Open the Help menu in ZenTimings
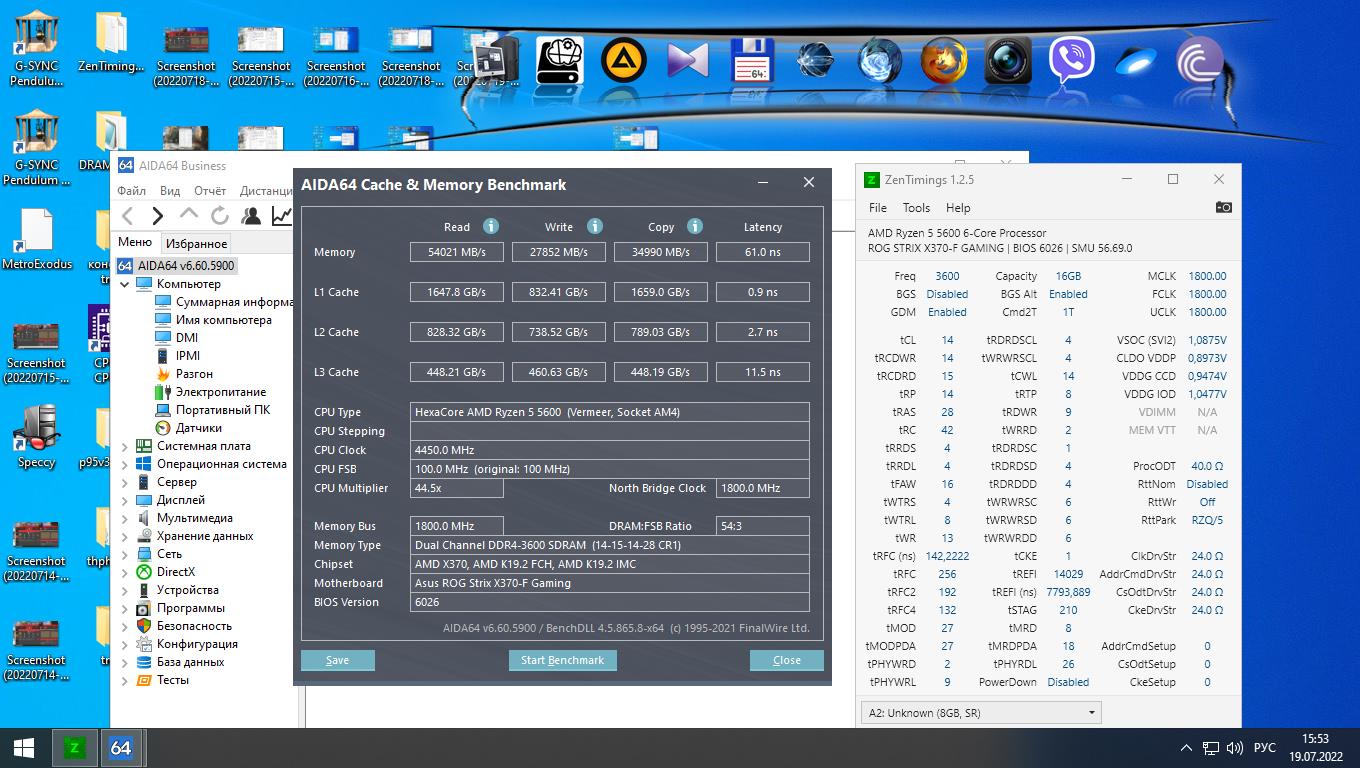The width and height of the screenshot is (1360, 768). 958,208
